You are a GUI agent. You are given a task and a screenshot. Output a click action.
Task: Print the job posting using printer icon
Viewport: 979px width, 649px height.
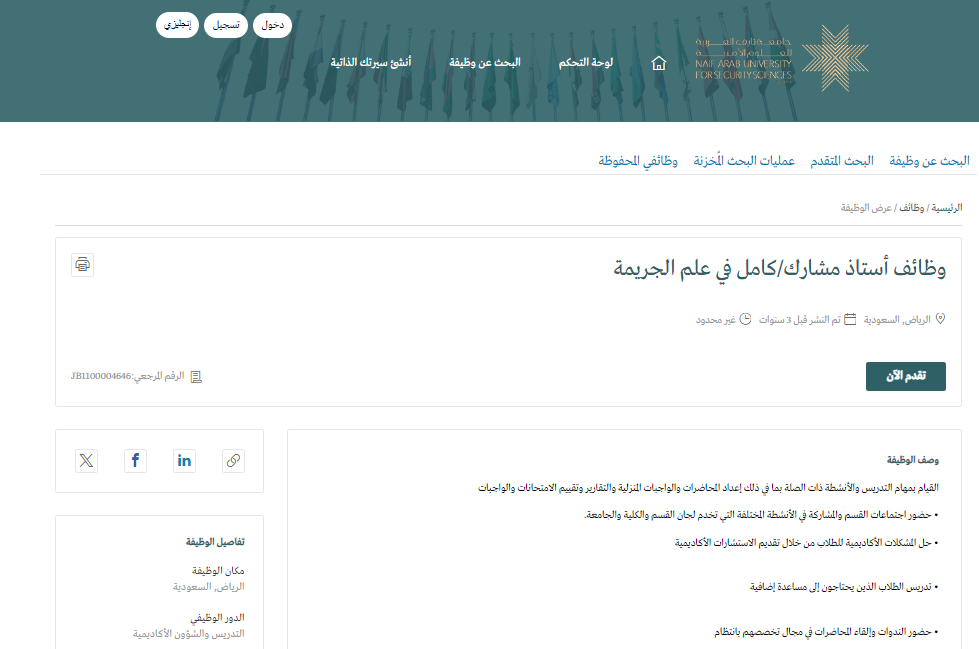click(x=82, y=264)
